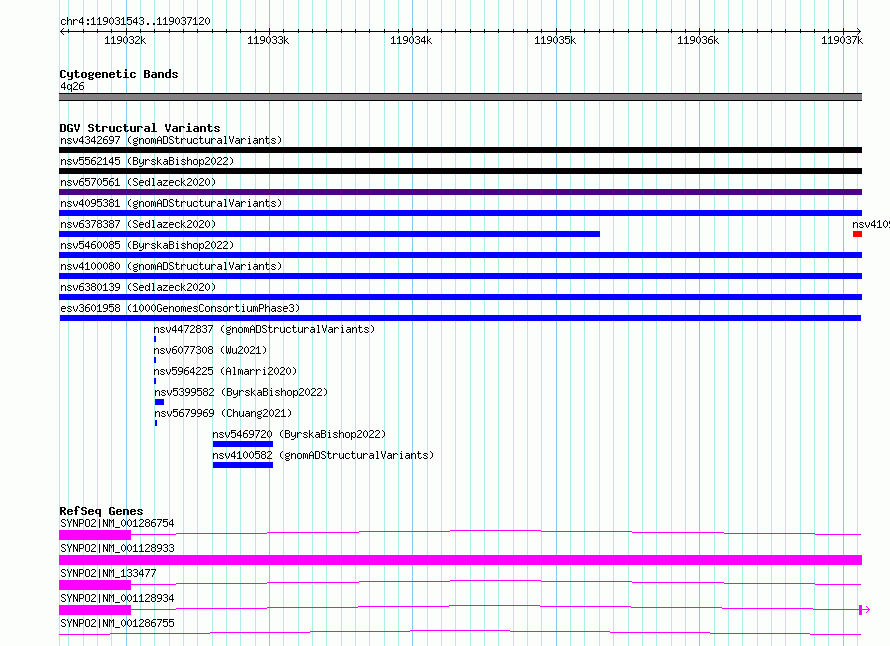Click the RefSeq Genes track title
Viewport: 890px width, 646px height.
[x=102, y=511]
